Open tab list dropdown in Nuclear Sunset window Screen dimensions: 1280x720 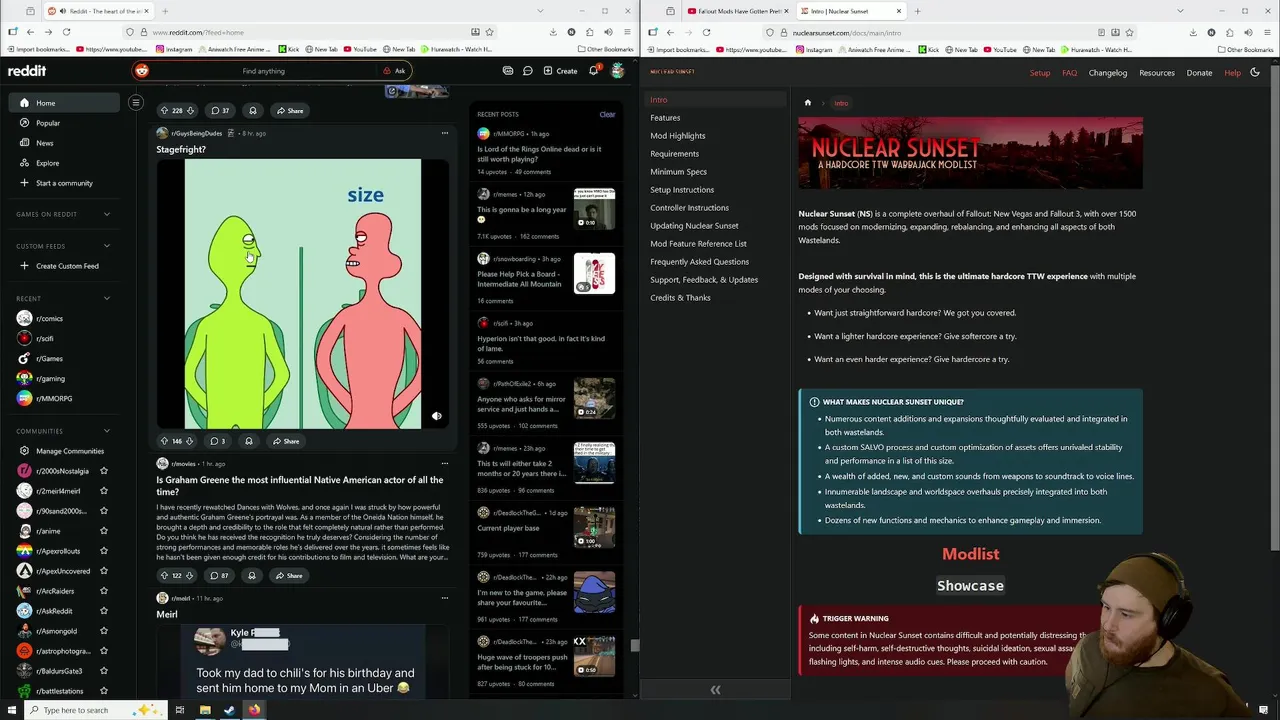pyautogui.click(x=1180, y=11)
